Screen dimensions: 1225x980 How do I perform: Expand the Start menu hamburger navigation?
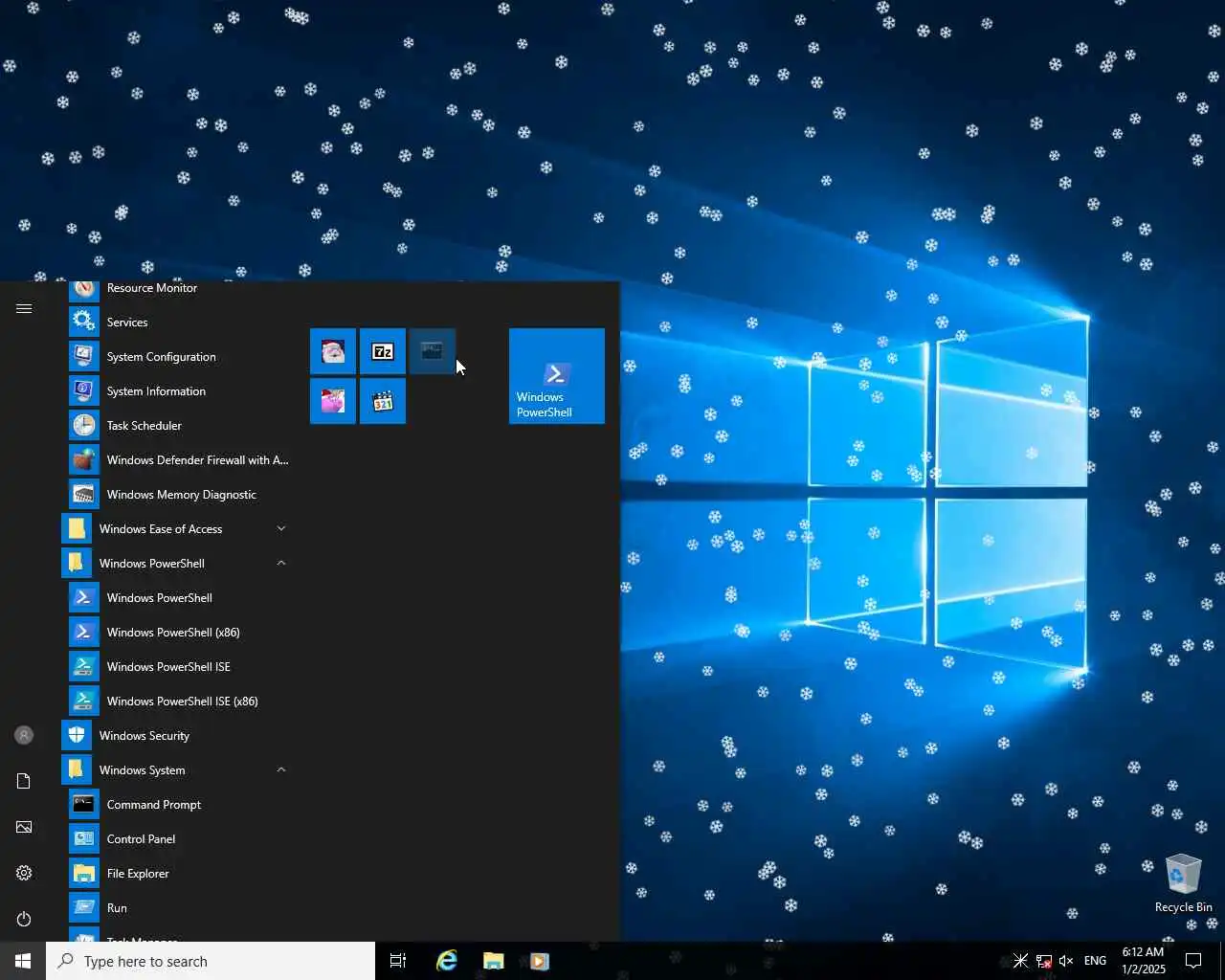tap(24, 308)
